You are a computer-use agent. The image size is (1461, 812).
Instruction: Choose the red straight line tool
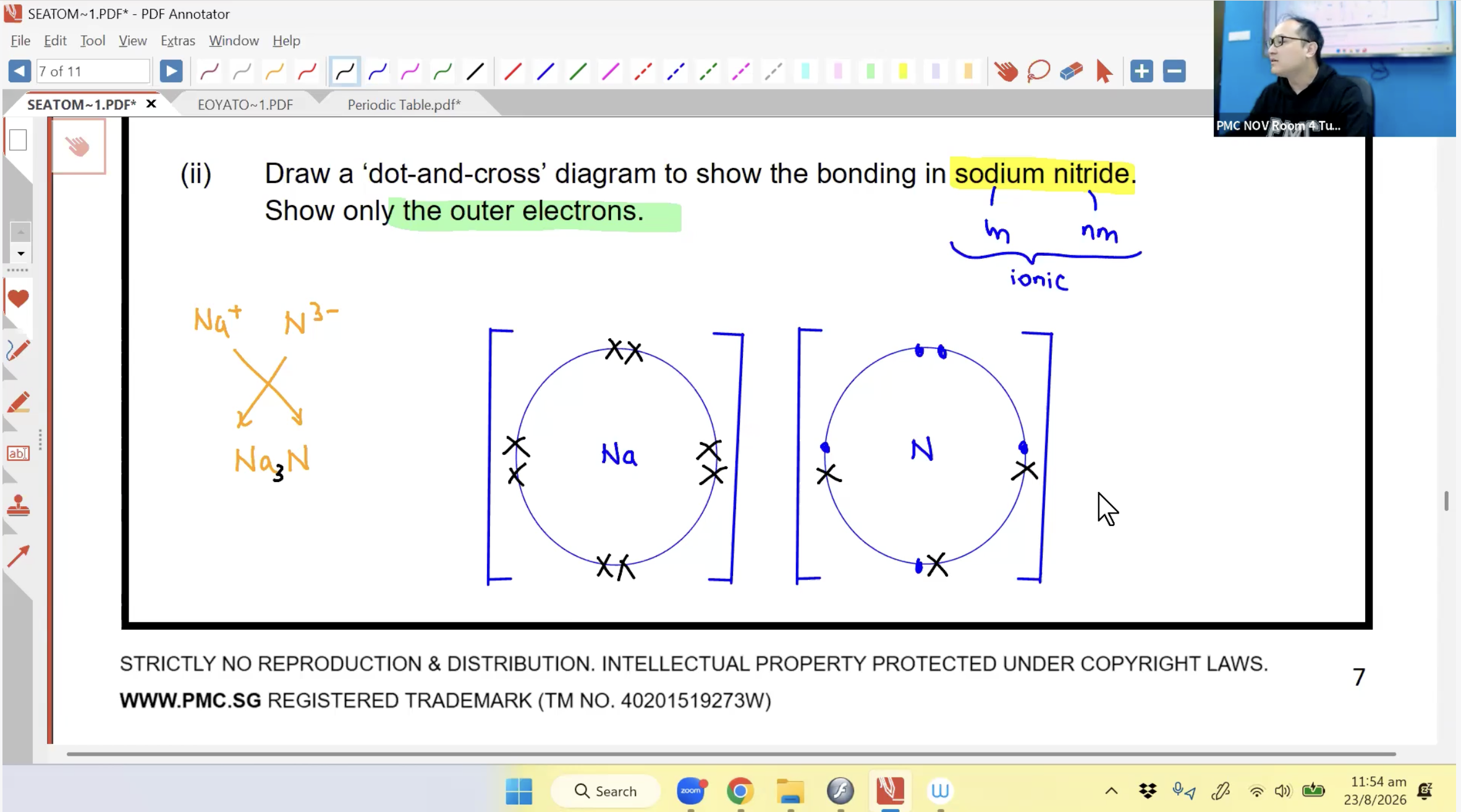[513, 72]
